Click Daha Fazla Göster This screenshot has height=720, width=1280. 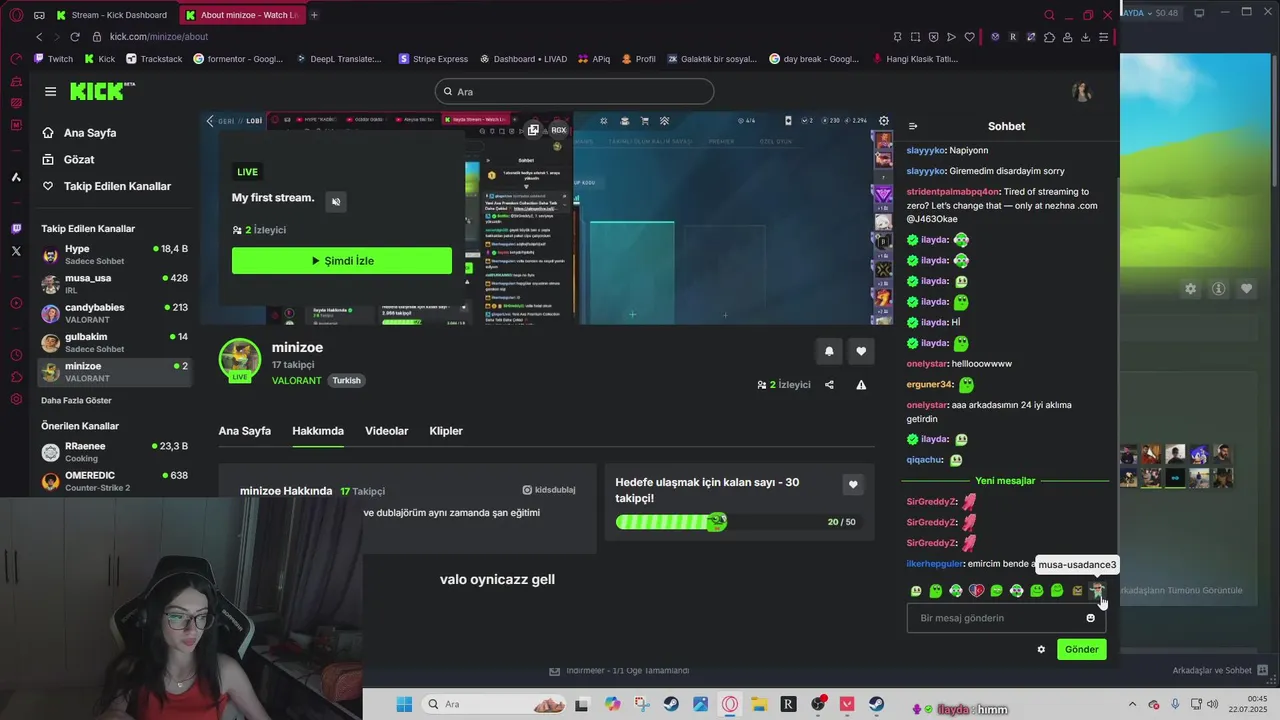click(77, 401)
